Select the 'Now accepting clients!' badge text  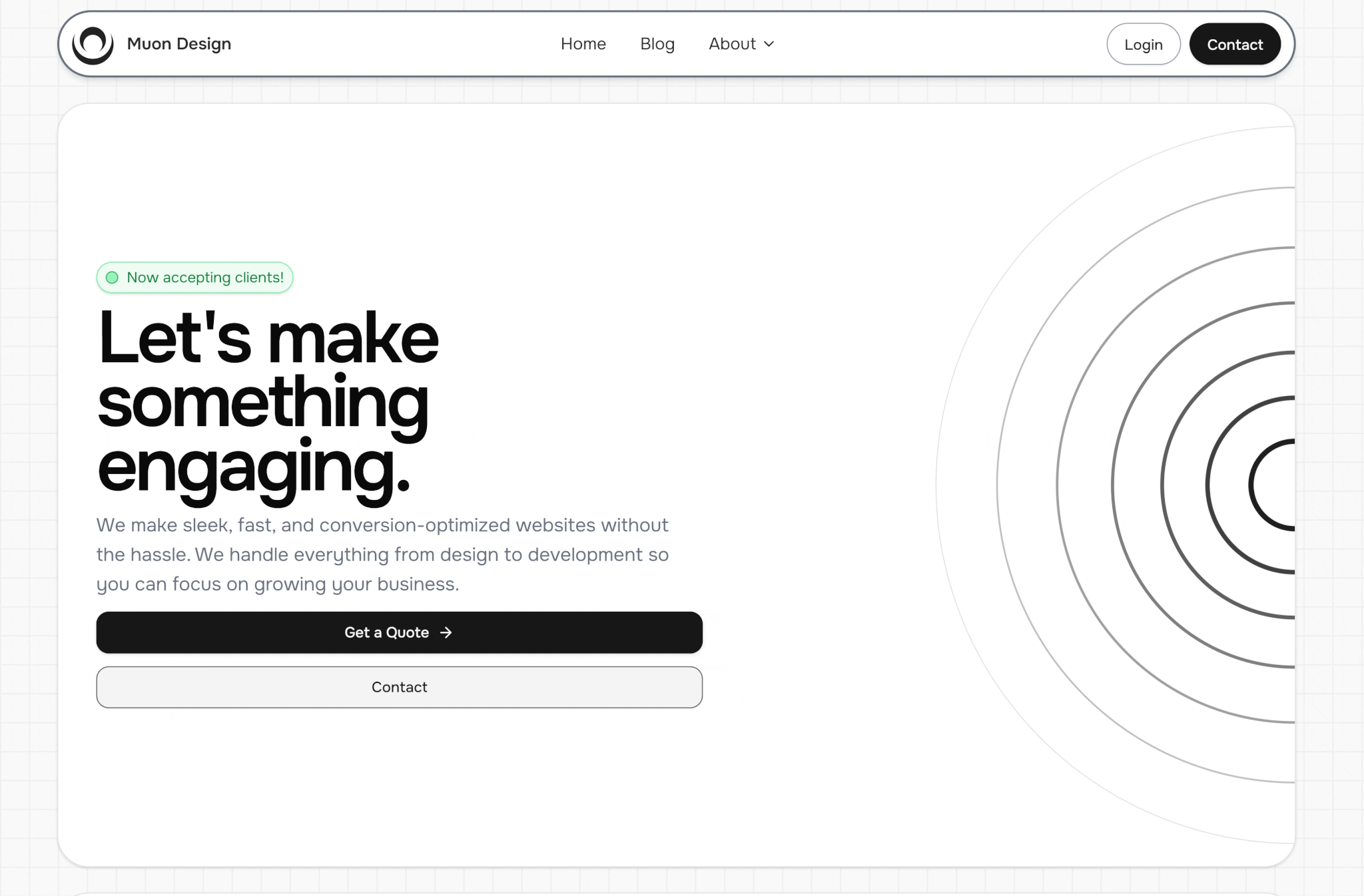click(x=204, y=278)
